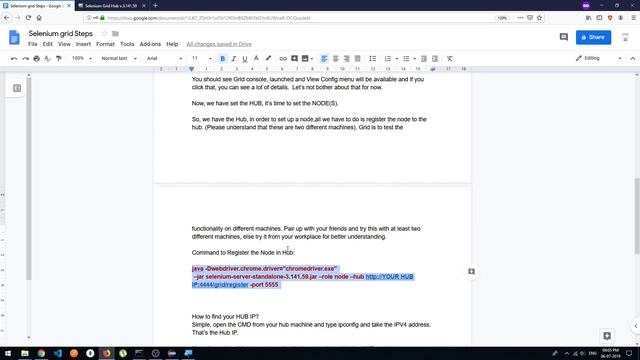Expand numbered list options arrow
The height and width of the screenshot is (360, 640).
pyautogui.click(x=396, y=59)
